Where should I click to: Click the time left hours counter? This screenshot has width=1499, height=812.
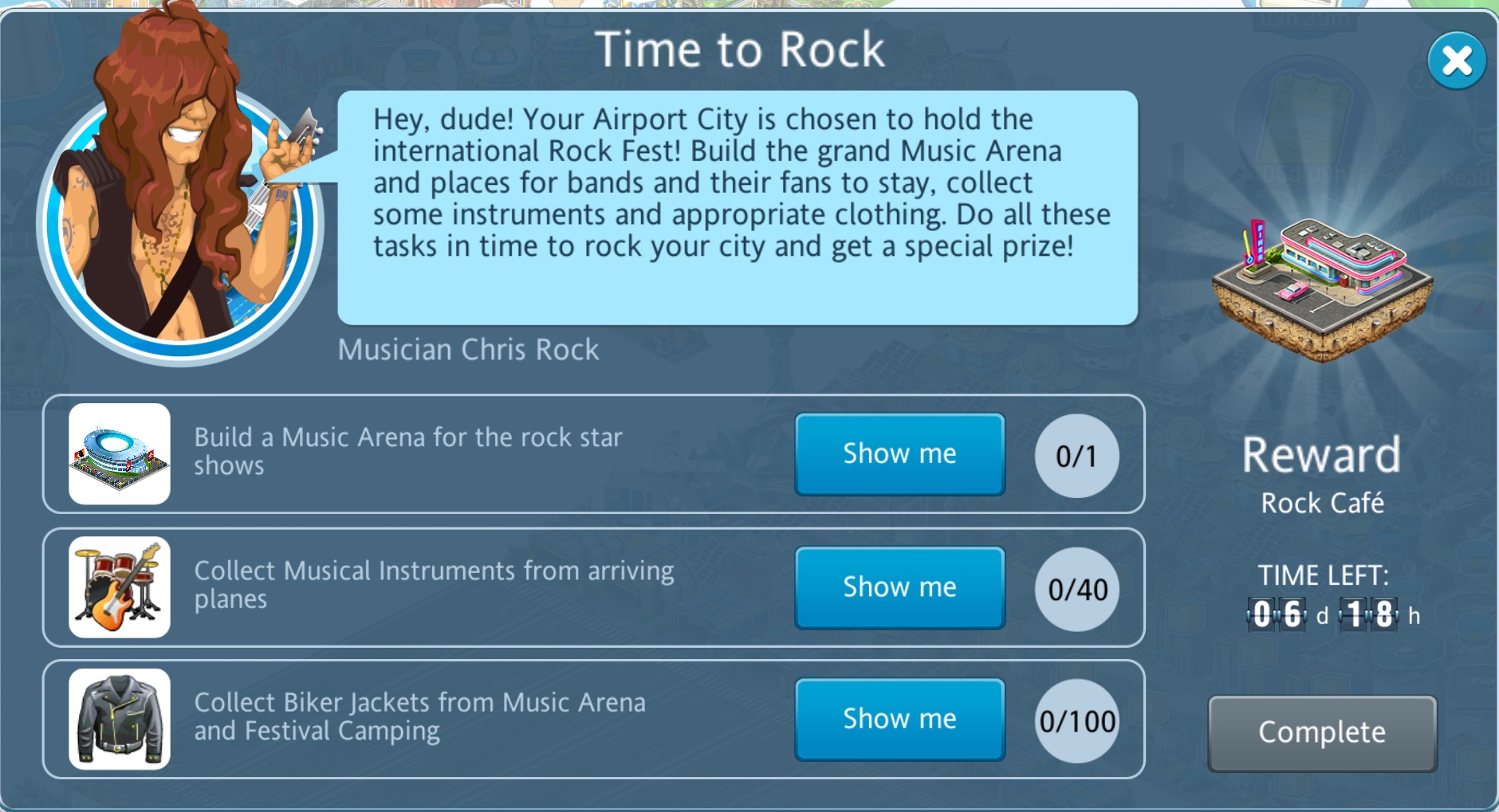(x=1369, y=614)
